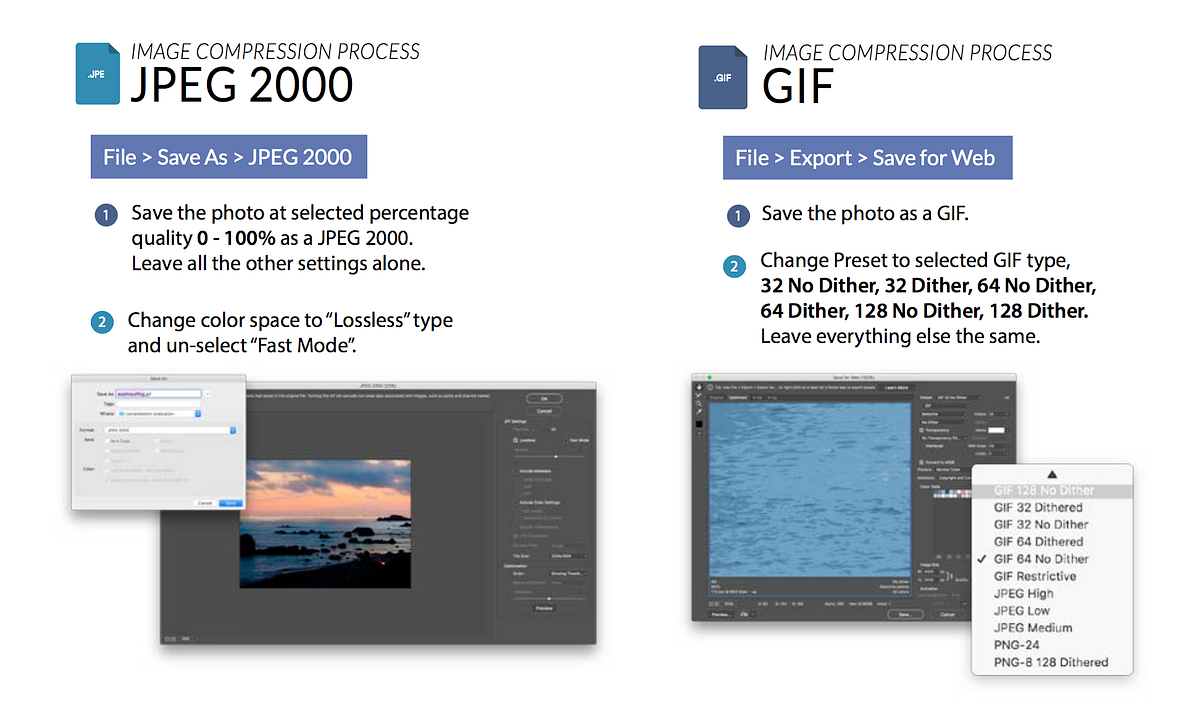Viewport: 1200px width, 712px height.
Task: Click the sunset photo preview in JPEG 2000
Action: pyautogui.click(x=325, y=523)
